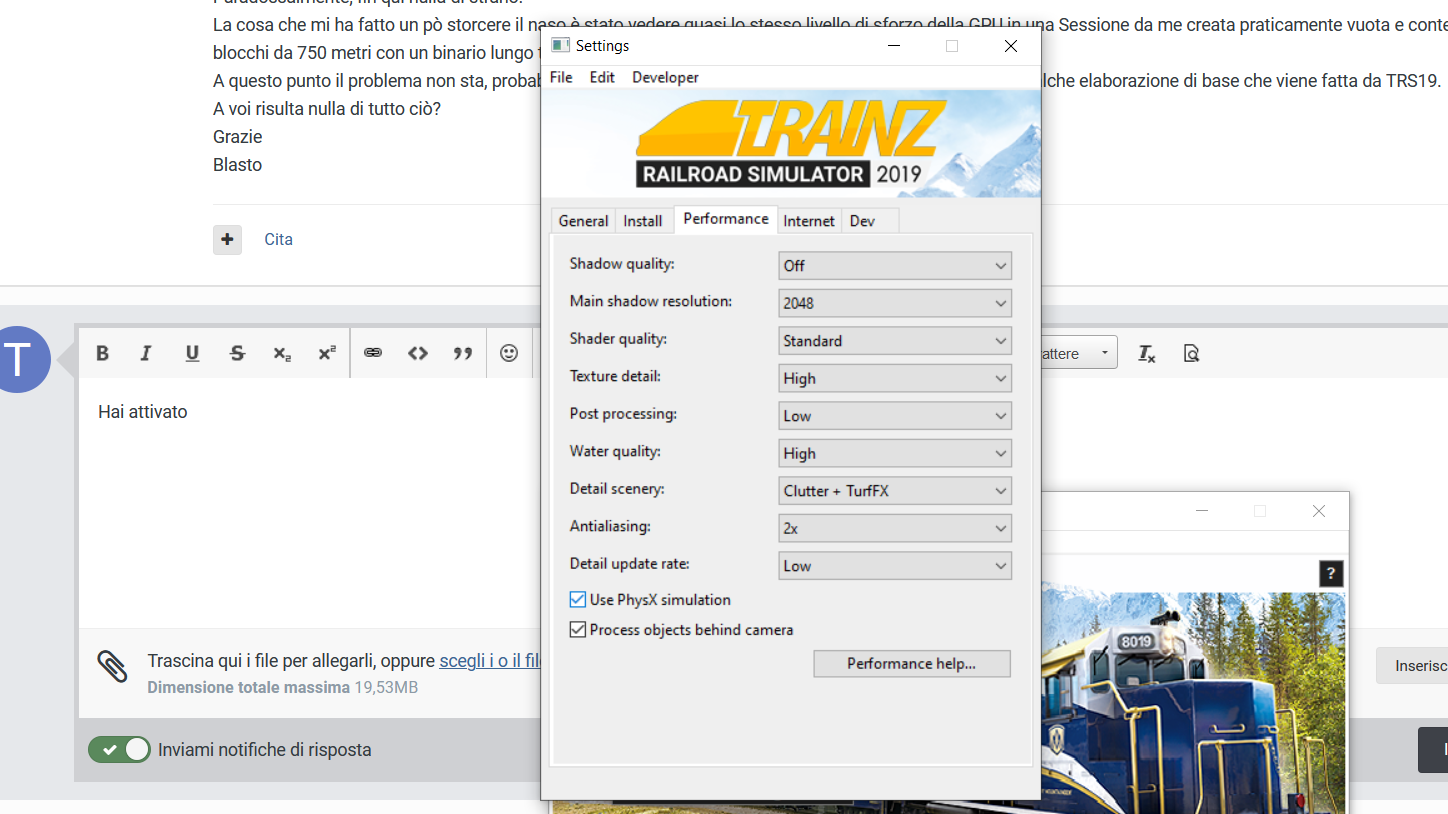Click the Inserisci button
Image resolution: width=1448 pixels, height=814 pixels.
[x=1412, y=666]
